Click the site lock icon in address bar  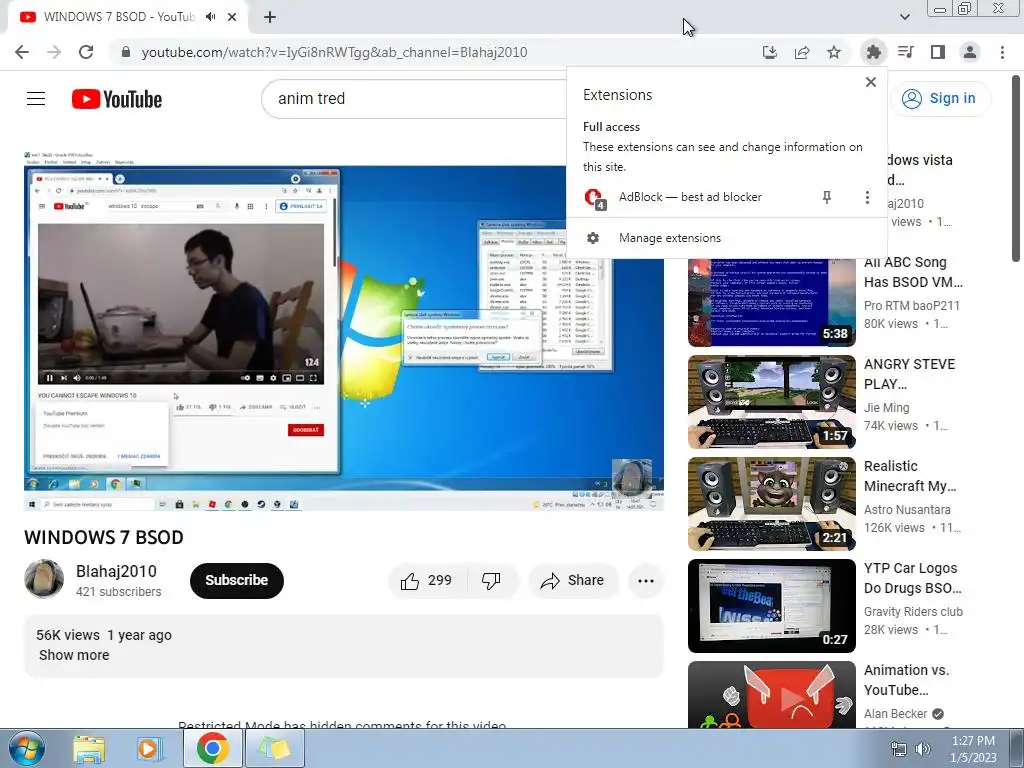pos(126,52)
